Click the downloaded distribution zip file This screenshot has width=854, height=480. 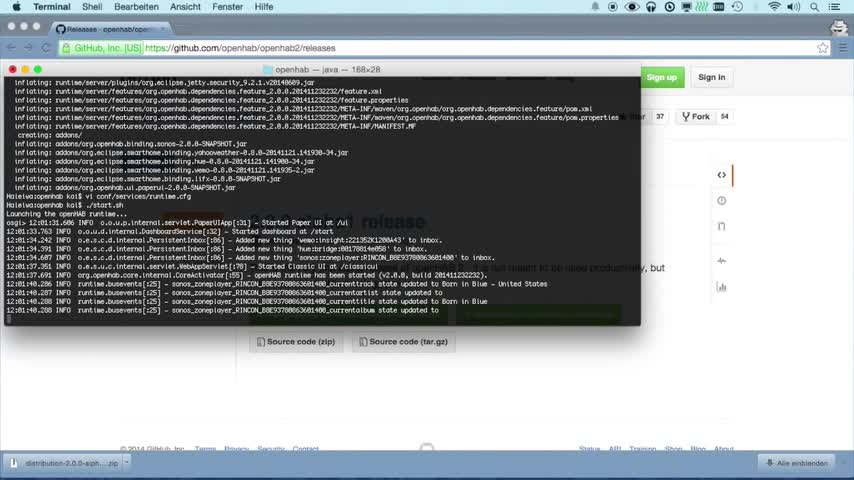(x=64, y=463)
